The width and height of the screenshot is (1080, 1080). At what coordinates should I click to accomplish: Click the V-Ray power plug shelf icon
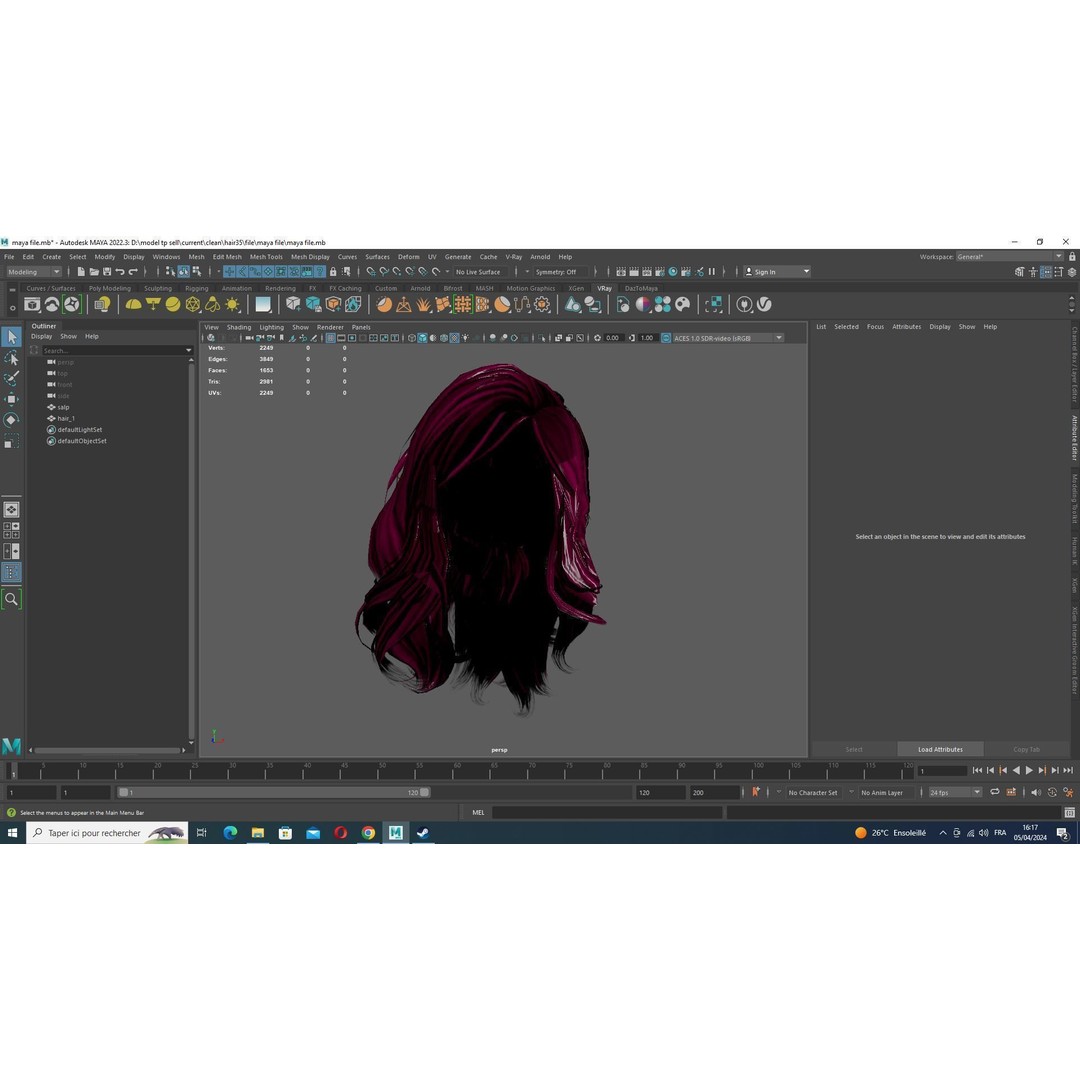pos(744,304)
